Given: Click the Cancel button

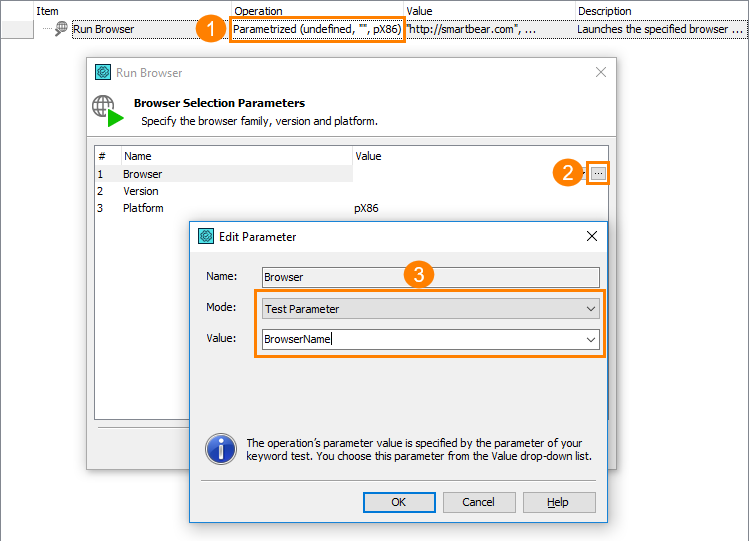Looking at the screenshot, I should click(479, 502).
